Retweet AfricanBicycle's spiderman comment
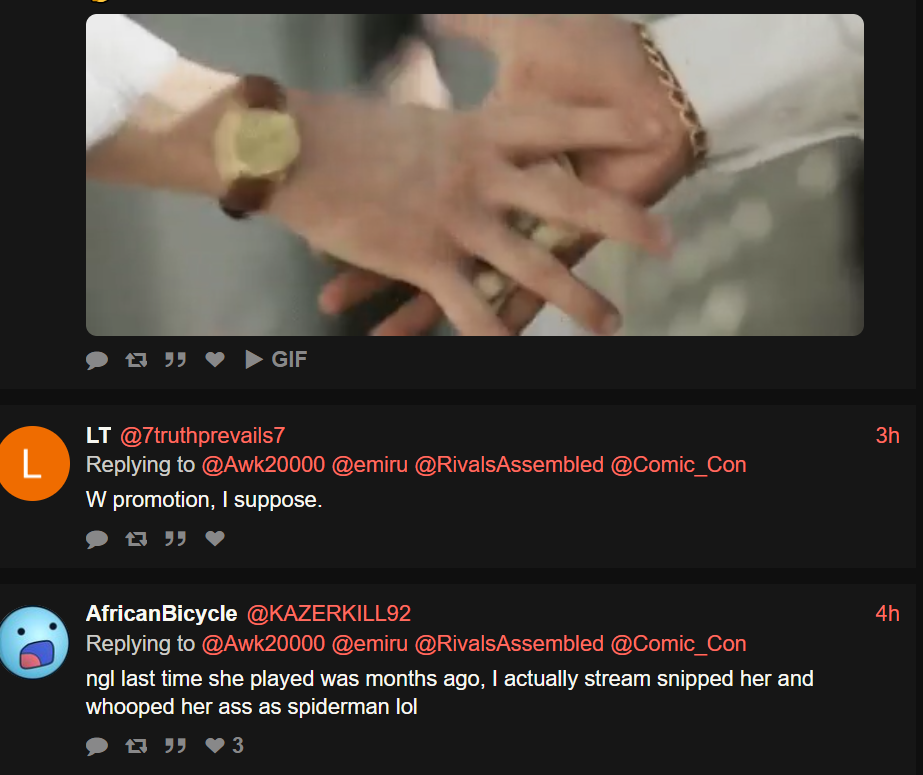This screenshot has width=923, height=775. (x=136, y=746)
